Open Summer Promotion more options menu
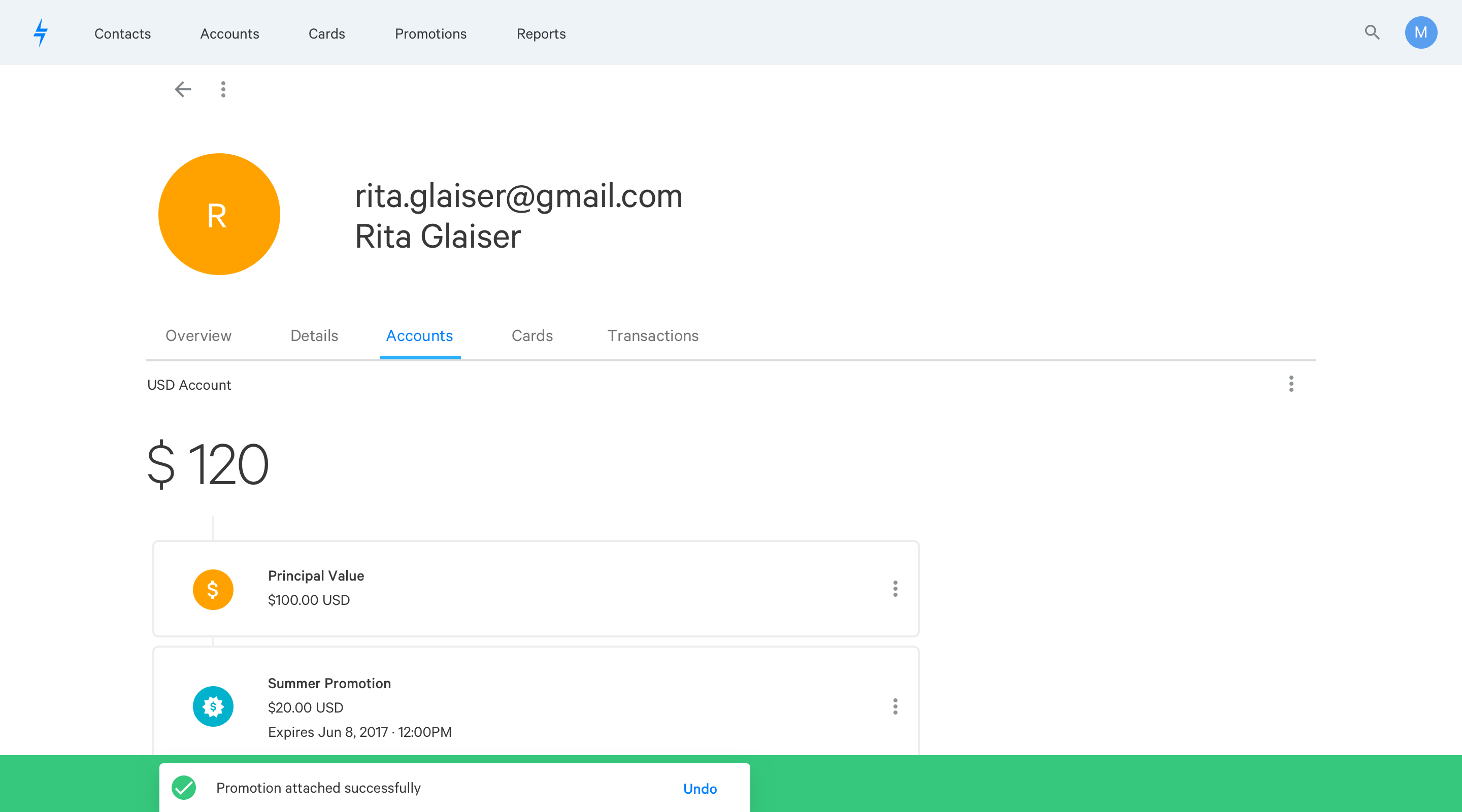The width and height of the screenshot is (1462, 812). pyautogui.click(x=895, y=706)
